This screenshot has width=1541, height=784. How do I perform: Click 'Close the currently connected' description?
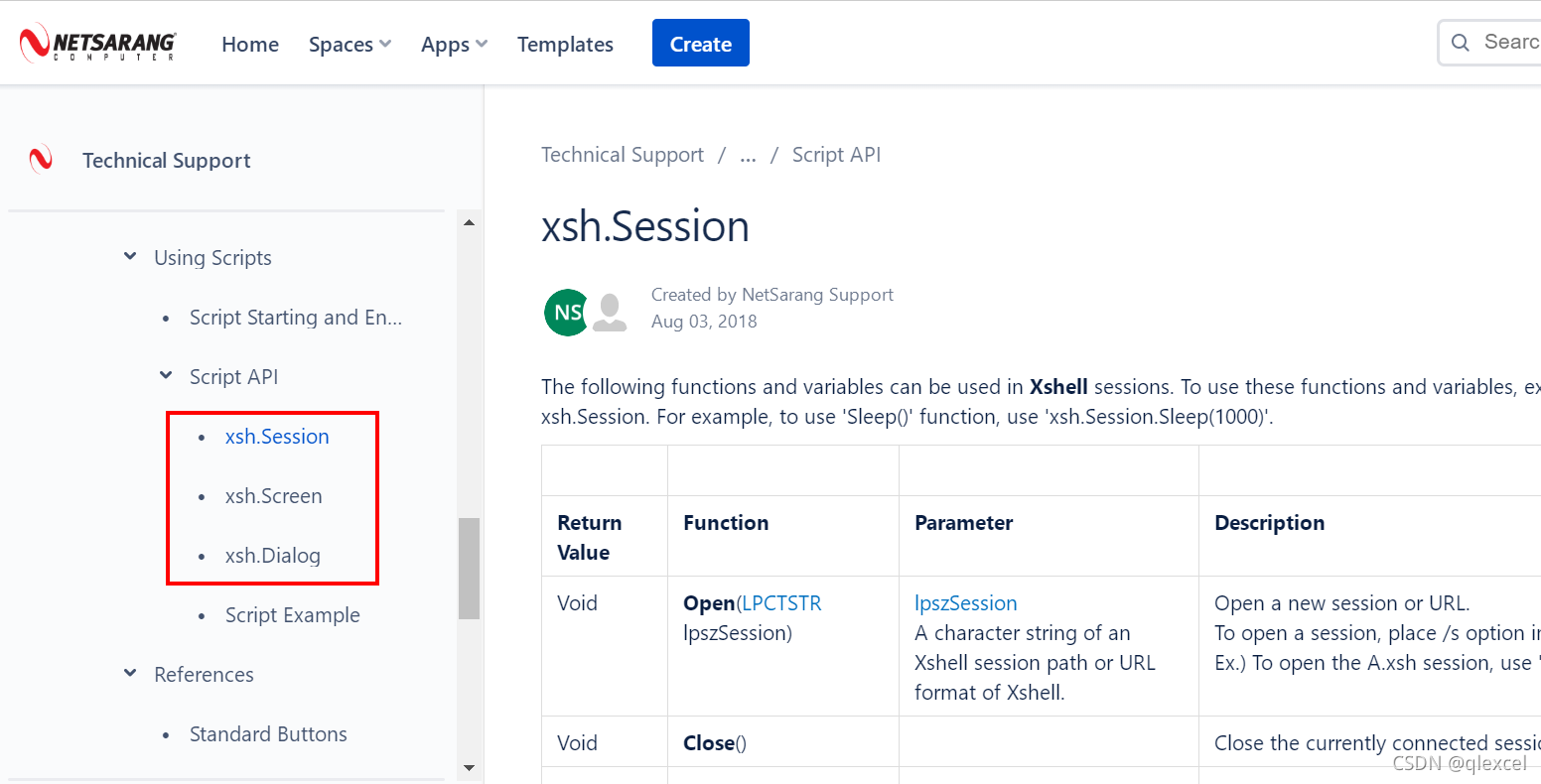[1377, 743]
